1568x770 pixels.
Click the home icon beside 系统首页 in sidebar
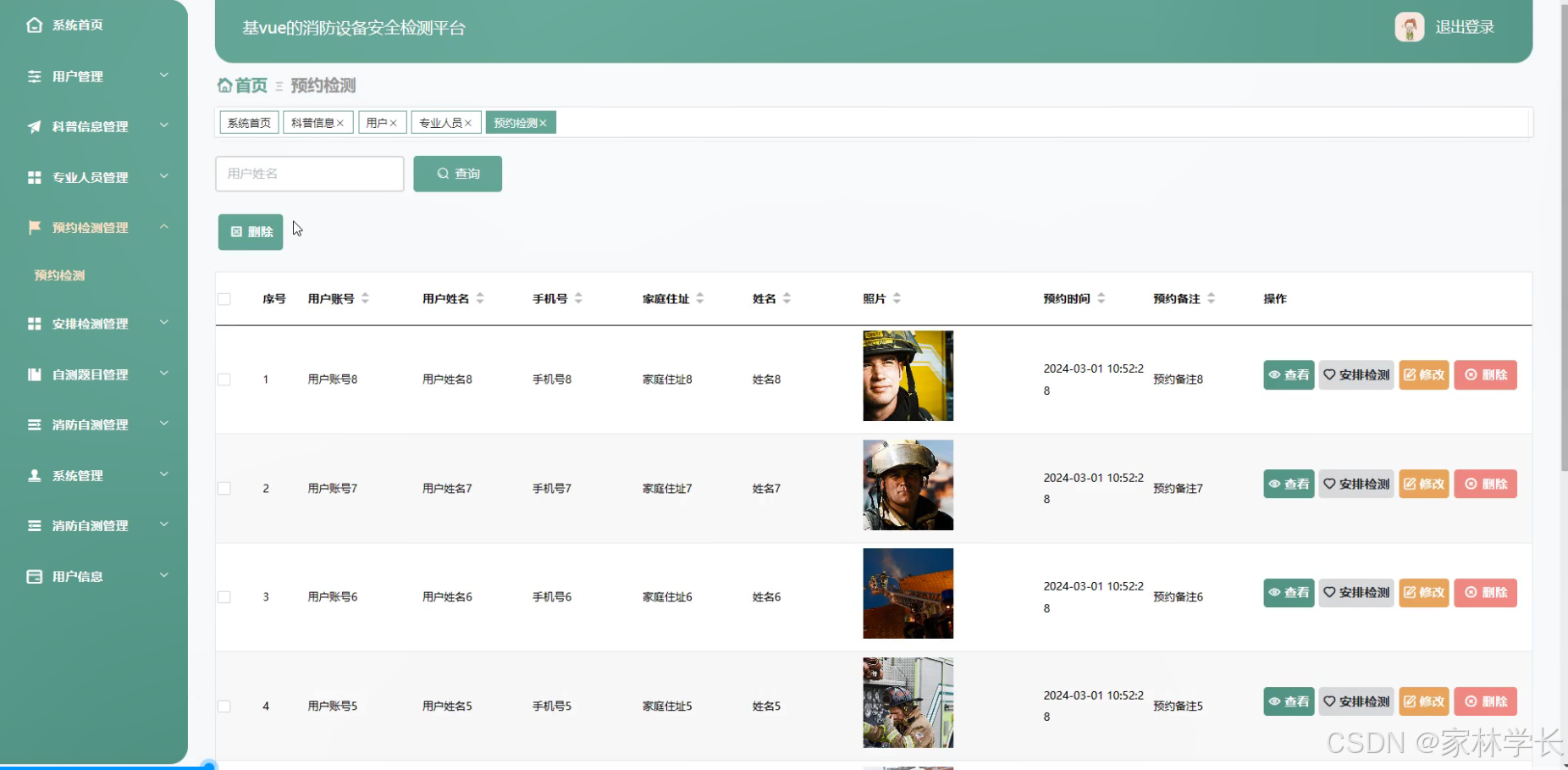[34, 25]
